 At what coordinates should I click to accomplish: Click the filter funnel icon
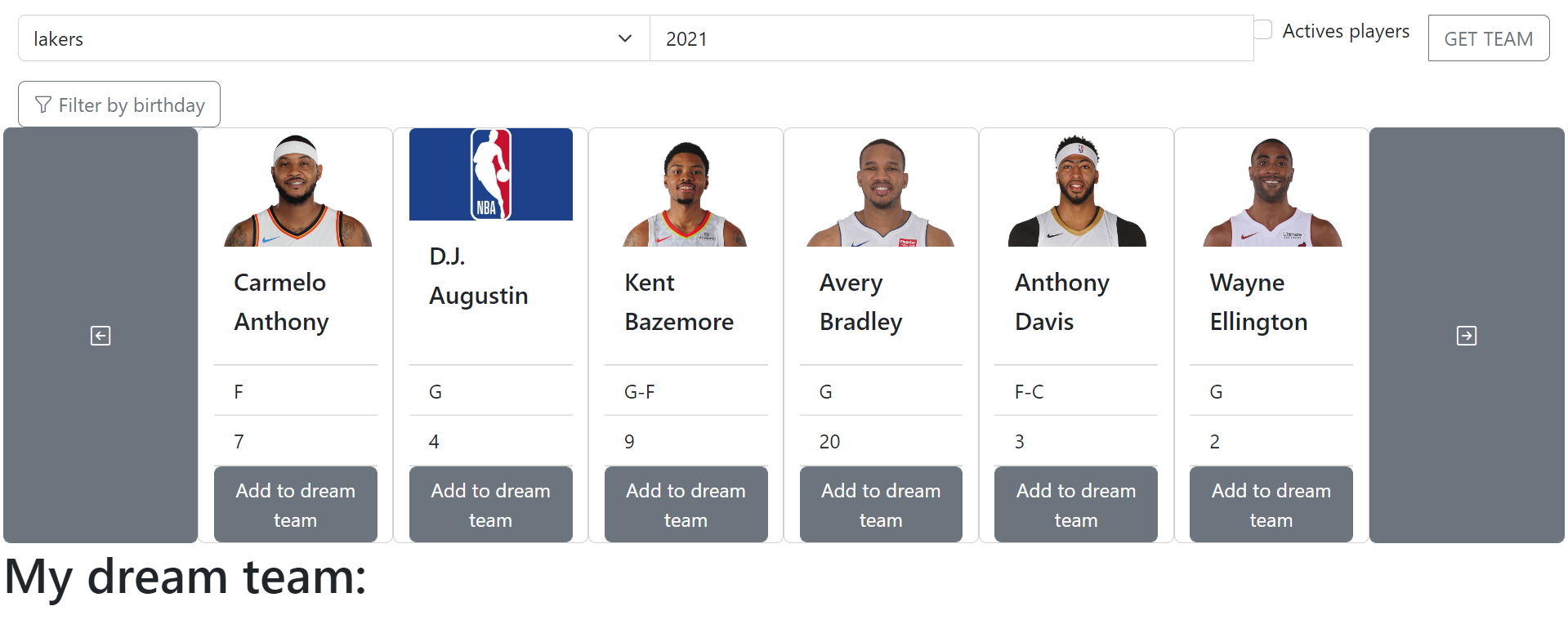pyautogui.click(x=42, y=105)
